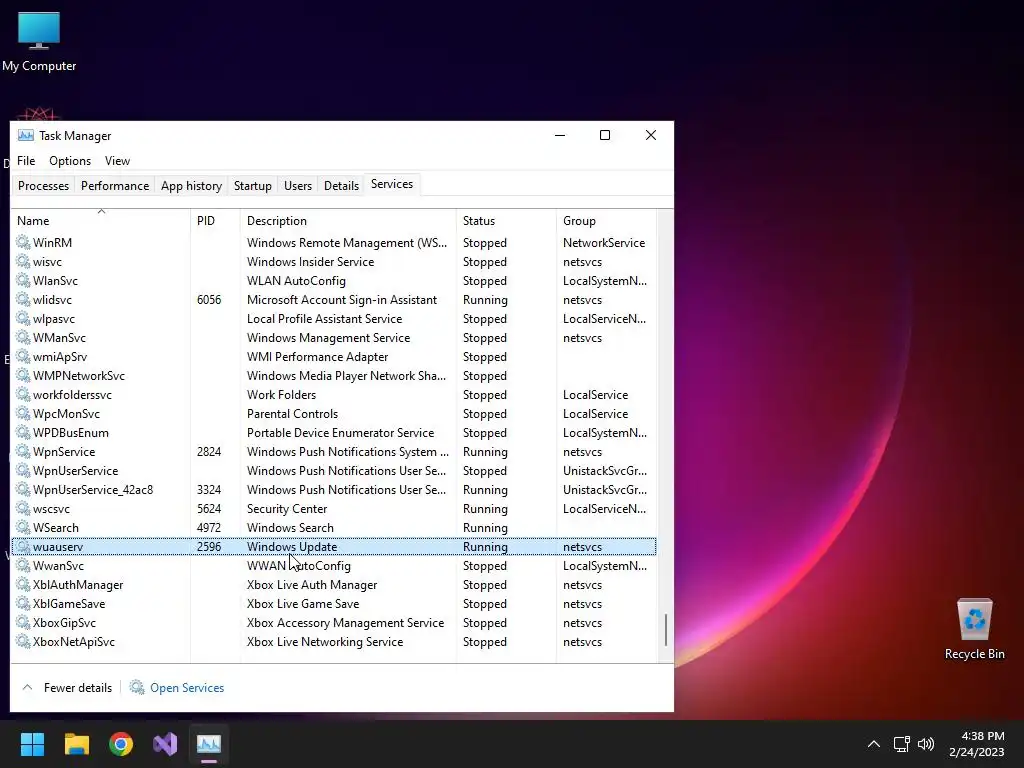Select the WwanSvc service name
This screenshot has height=768, width=1024.
coord(58,566)
